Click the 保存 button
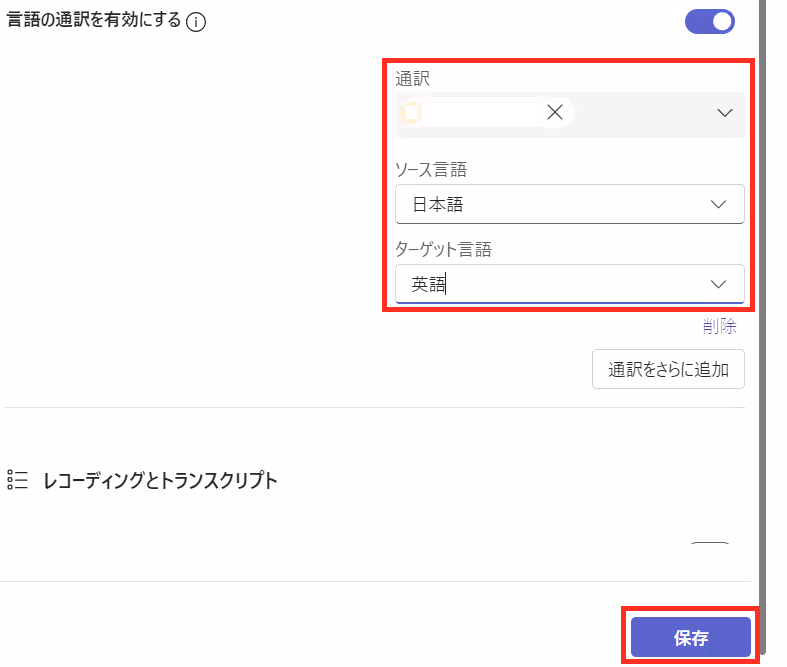 [x=691, y=637]
